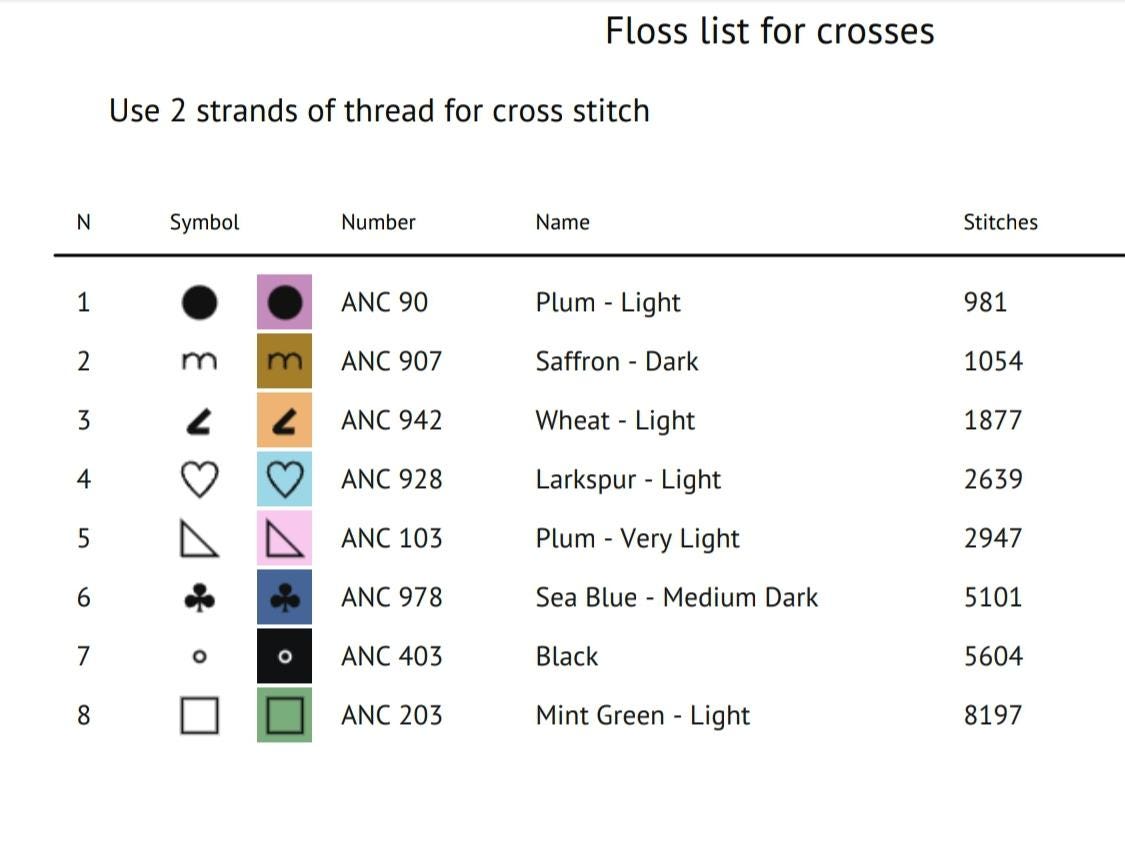
Task: Click the plum purple swatch with circle
Action: point(284,302)
